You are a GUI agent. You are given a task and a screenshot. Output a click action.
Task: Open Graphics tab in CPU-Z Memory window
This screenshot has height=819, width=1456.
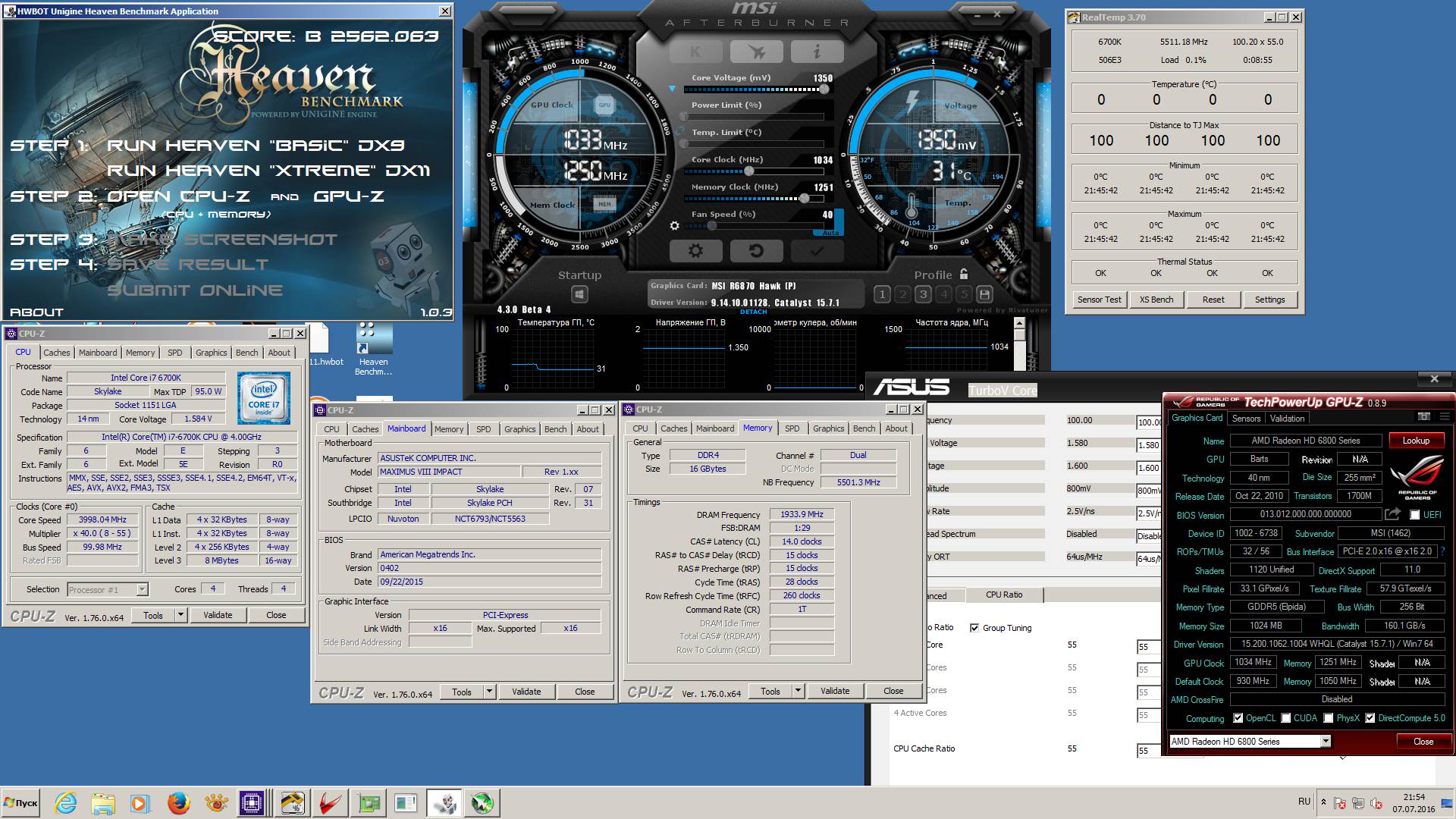pos(828,428)
